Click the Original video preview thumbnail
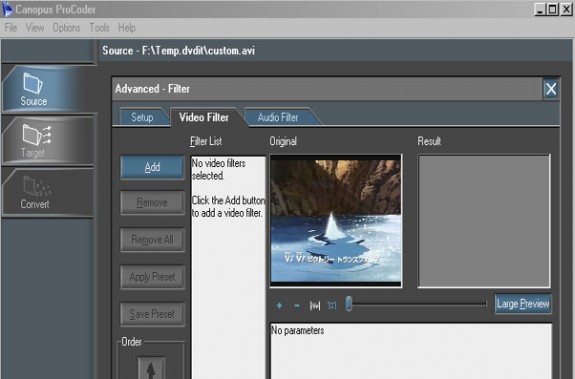This screenshot has height=379, width=575. (x=336, y=221)
